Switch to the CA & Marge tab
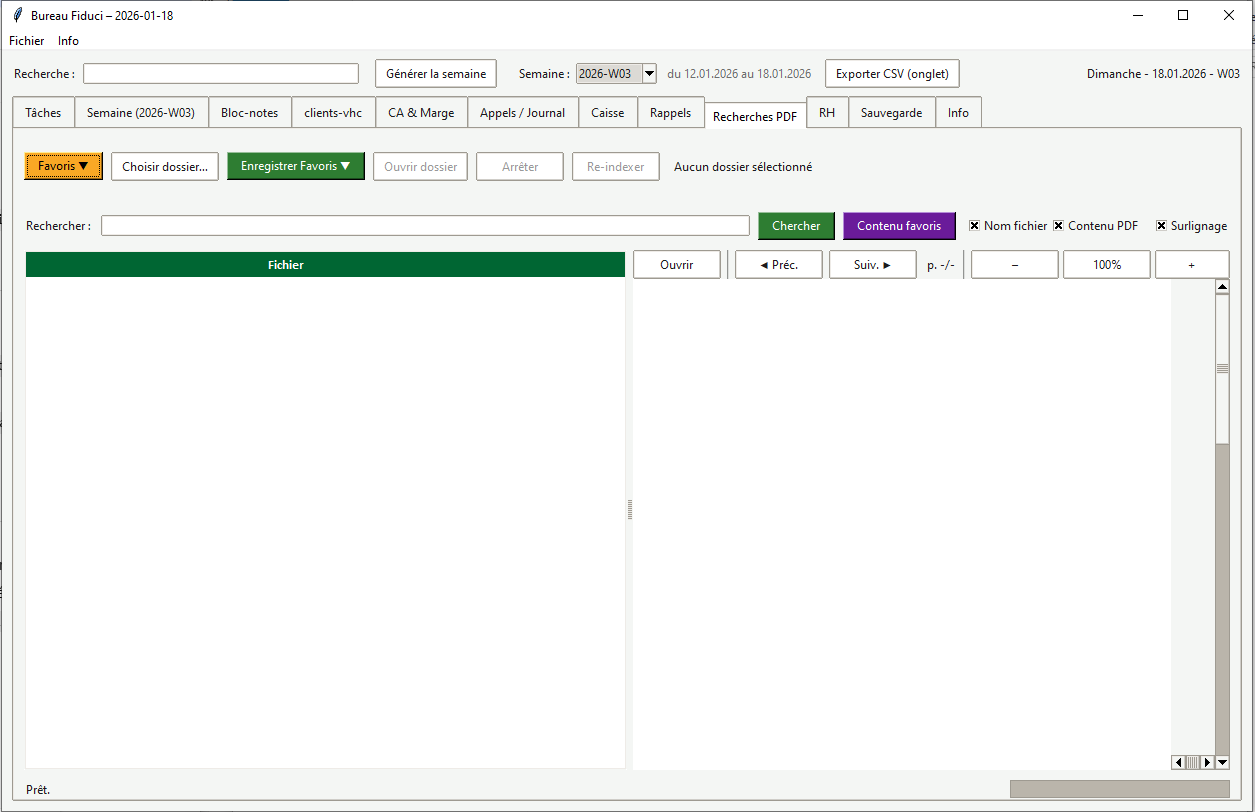 421,113
